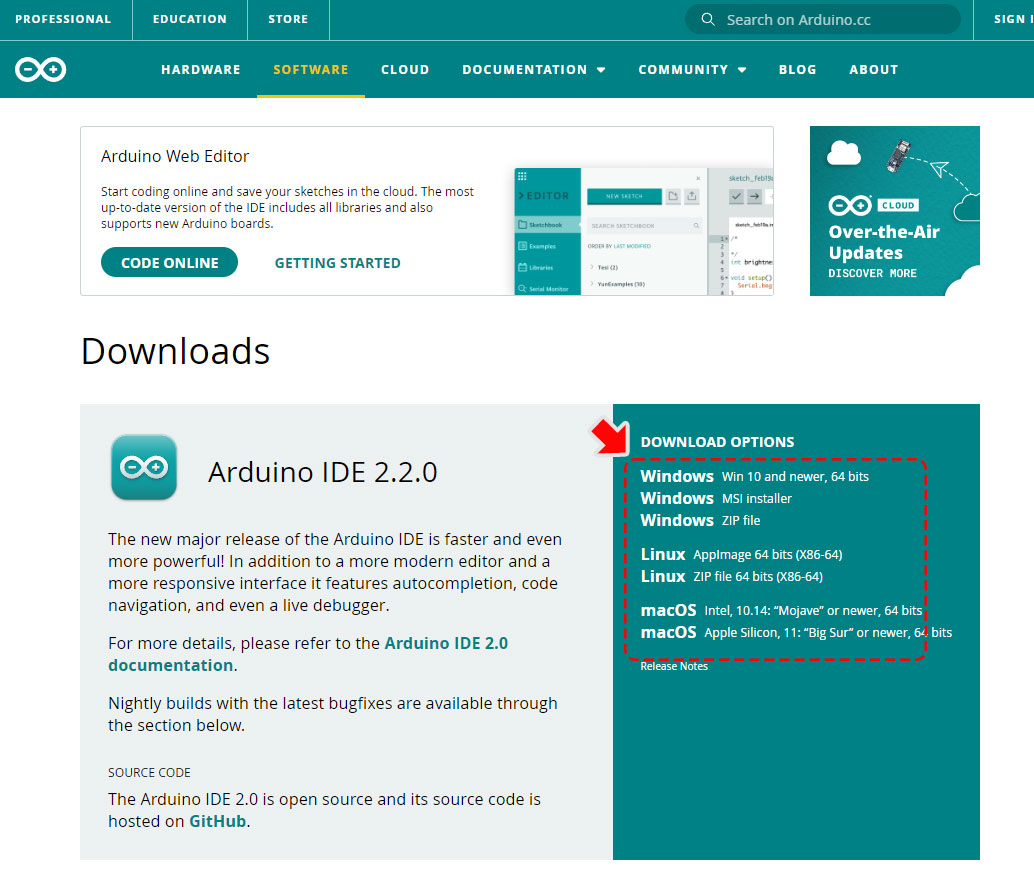Image resolution: width=1034 pixels, height=870 pixels.
Task: Open the Blog page
Action: pyautogui.click(x=797, y=69)
